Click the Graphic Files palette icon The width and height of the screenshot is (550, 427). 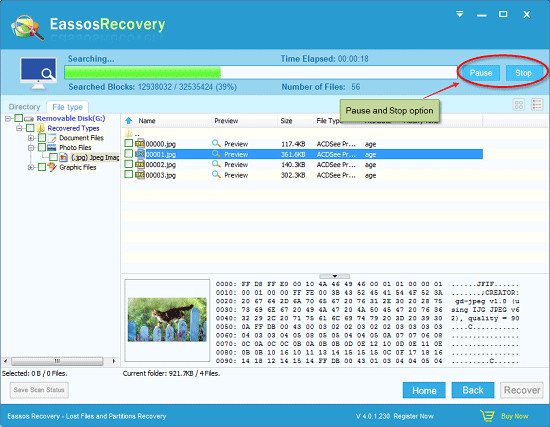(x=52, y=167)
